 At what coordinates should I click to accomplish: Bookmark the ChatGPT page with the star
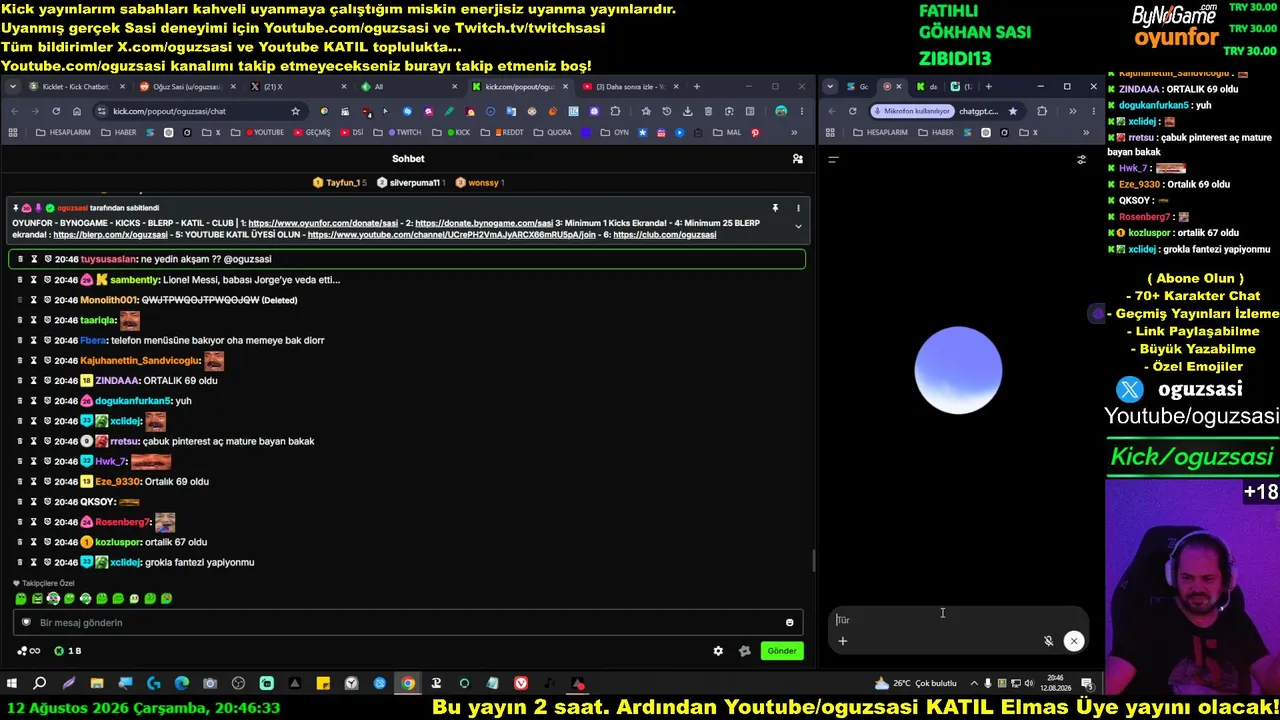1013,111
